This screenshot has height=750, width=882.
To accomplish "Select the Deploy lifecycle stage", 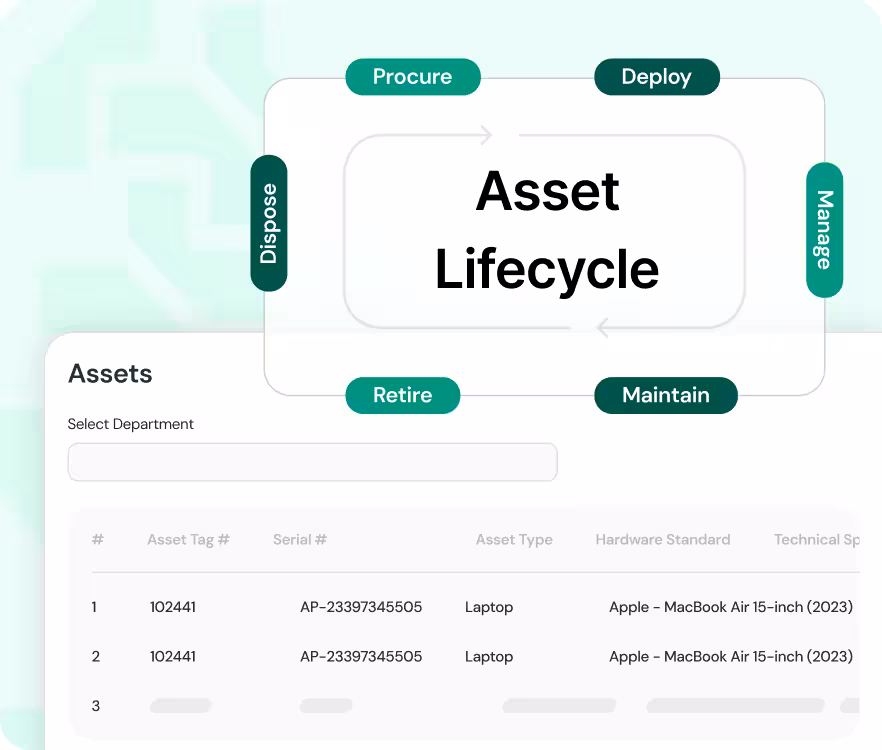I will click(x=656, y=77).
